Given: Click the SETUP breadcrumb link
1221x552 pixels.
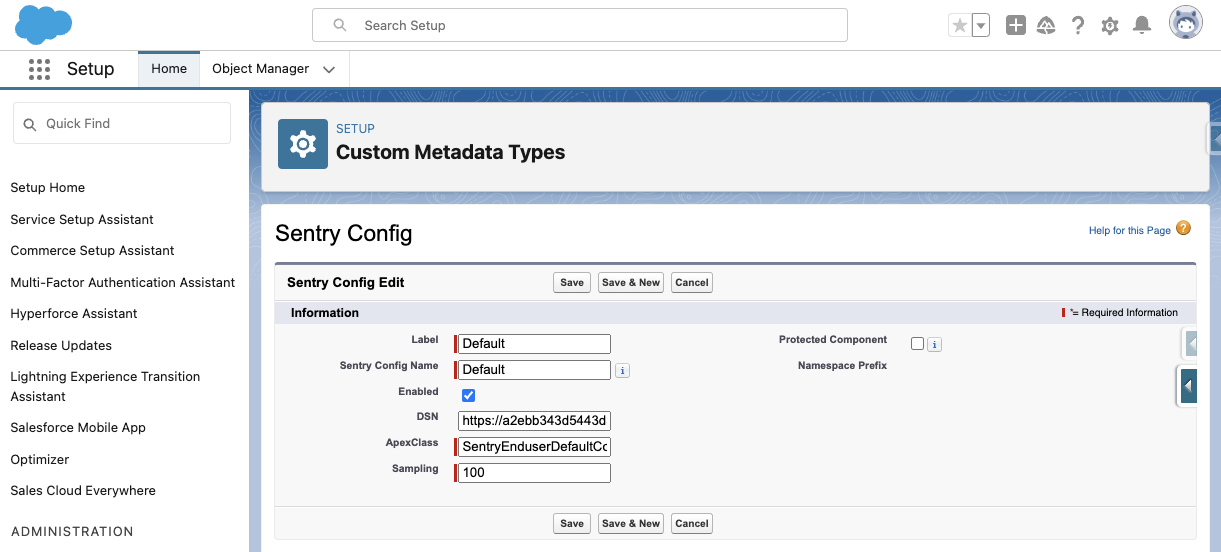Looking at the screenshot, I should (355, 129).
